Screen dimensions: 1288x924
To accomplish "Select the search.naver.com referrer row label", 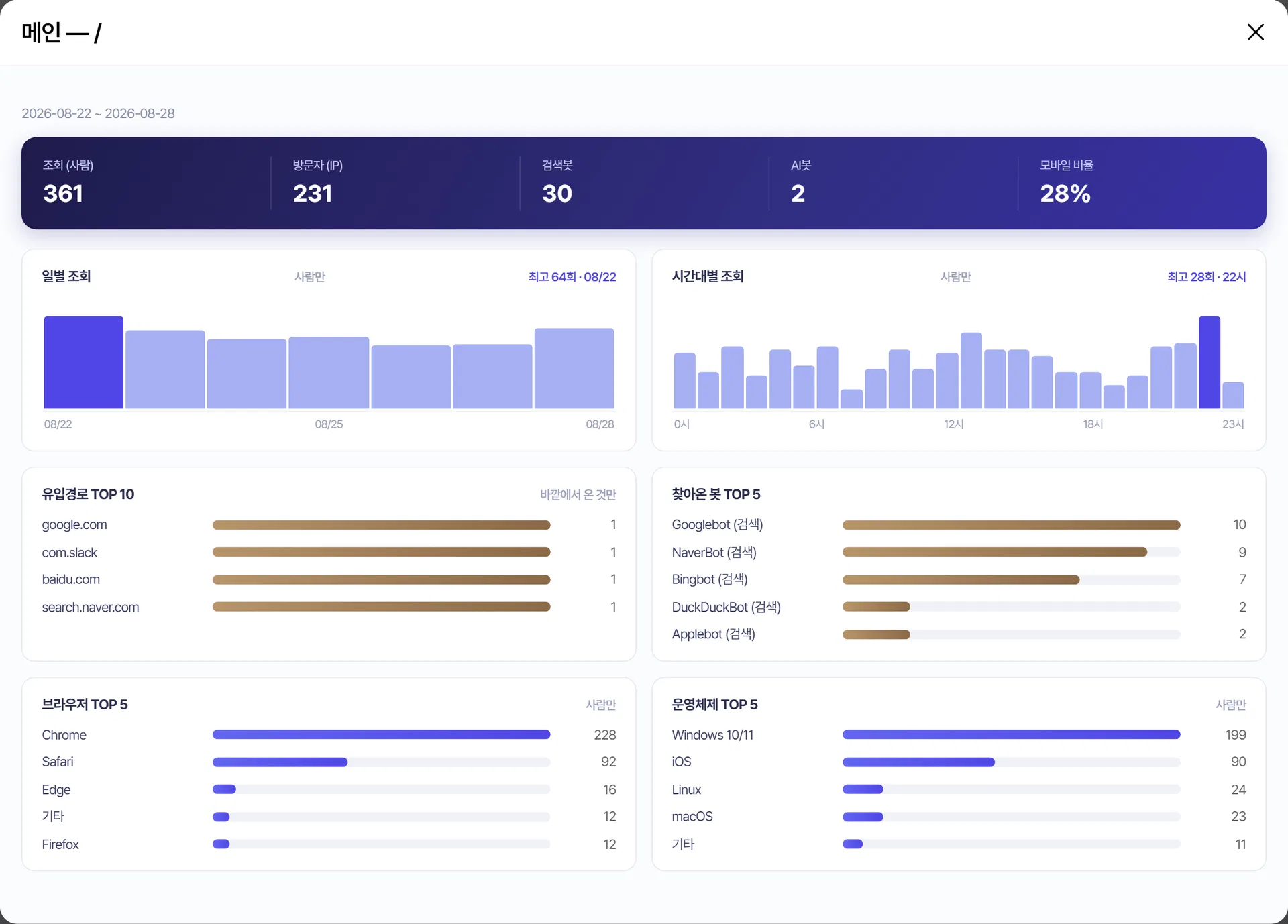I will (91, 608).
